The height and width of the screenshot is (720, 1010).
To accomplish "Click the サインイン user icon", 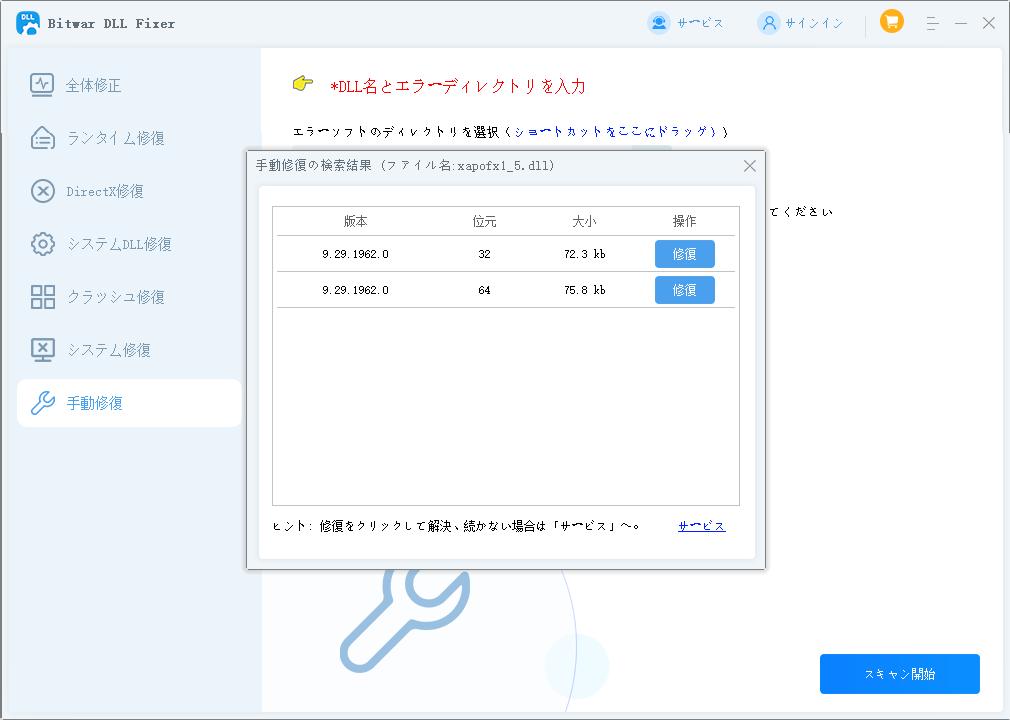I will coord(768,23).
